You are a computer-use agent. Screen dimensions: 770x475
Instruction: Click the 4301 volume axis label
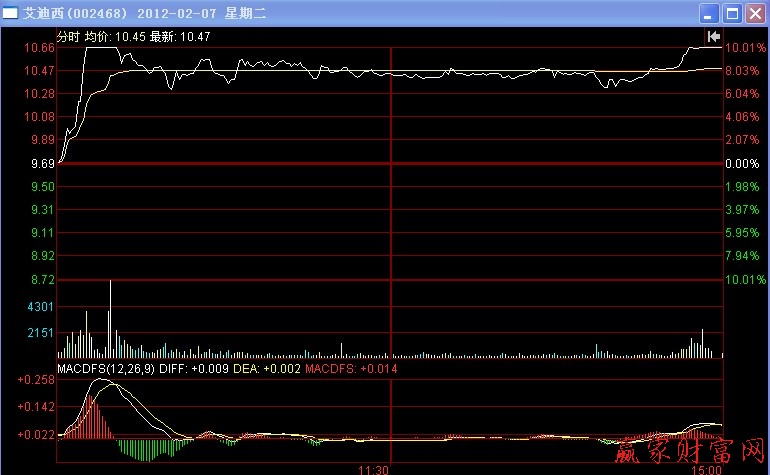[41, 307]
